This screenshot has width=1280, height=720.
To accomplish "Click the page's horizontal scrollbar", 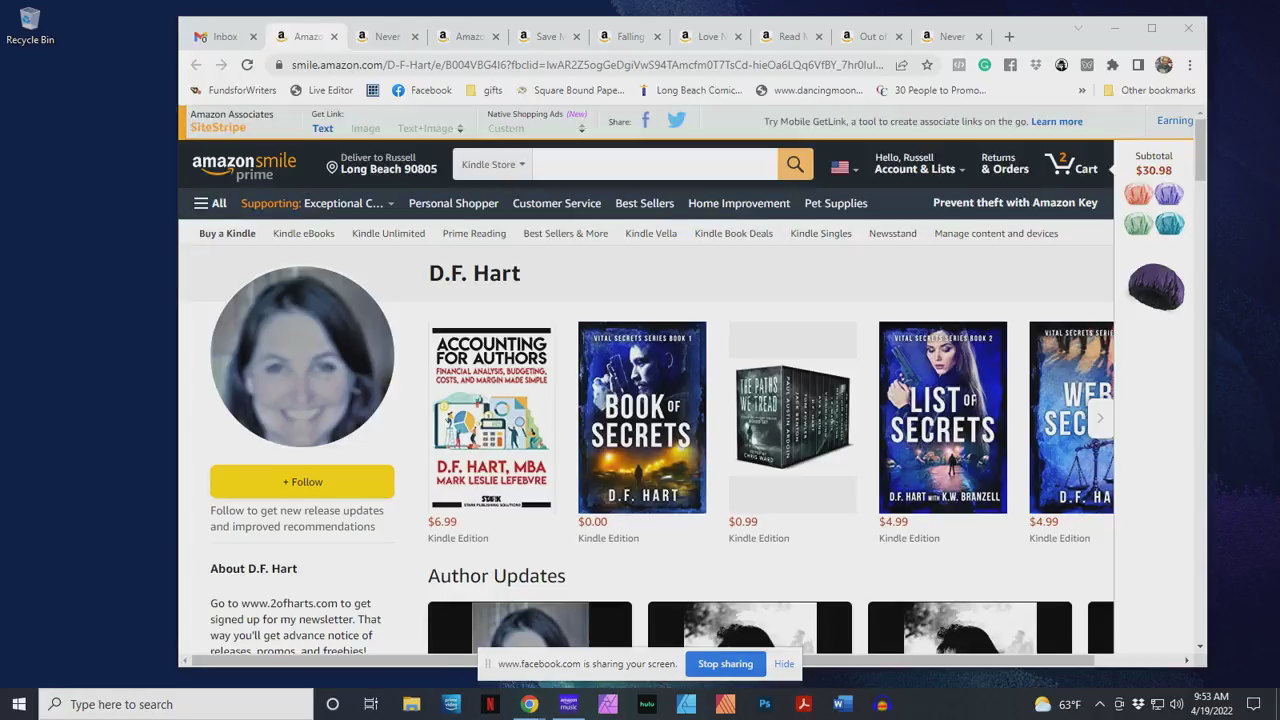I will pyautogui.click(x=642, y=660).
